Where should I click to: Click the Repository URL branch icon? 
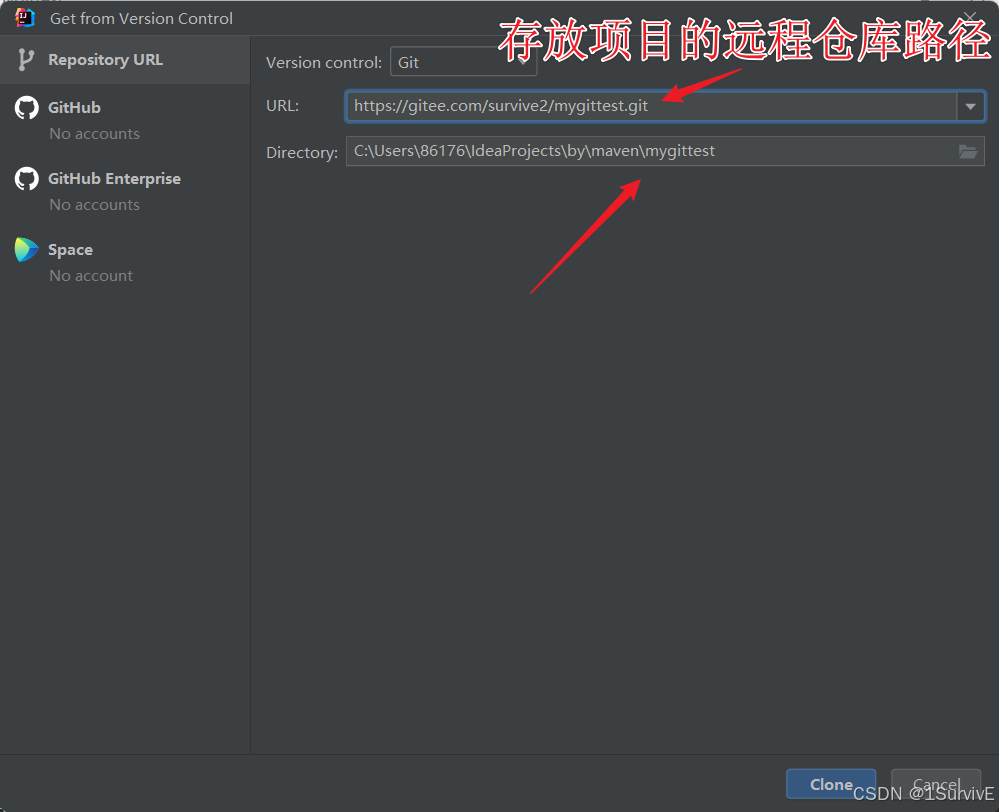click(25, 60)
